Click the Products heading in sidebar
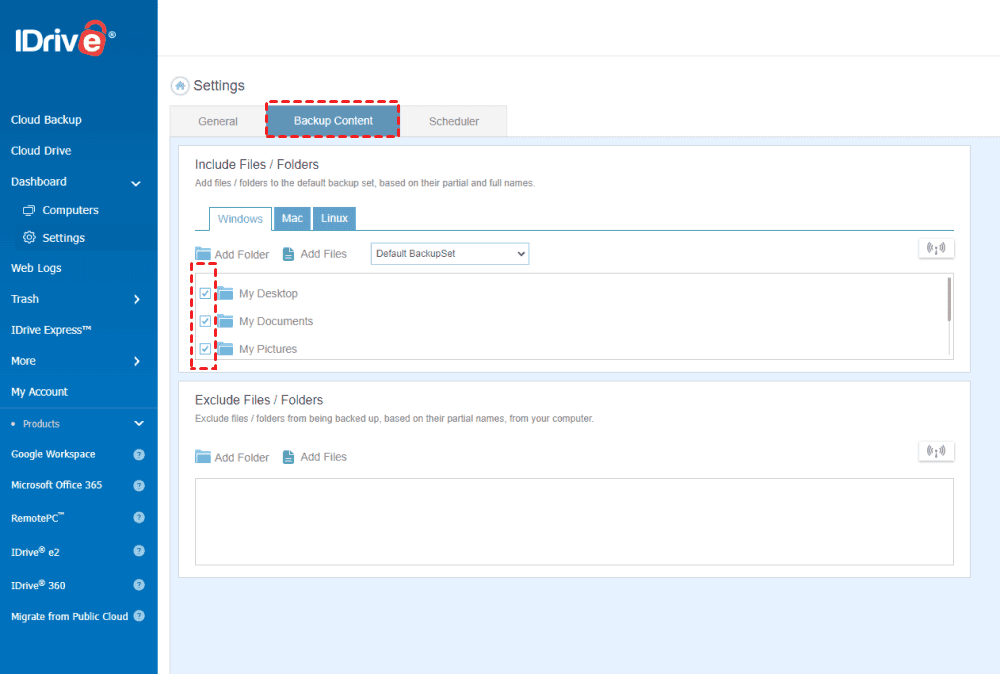The height and width of the screenshot is (674, 1000). tap(41, 423)
